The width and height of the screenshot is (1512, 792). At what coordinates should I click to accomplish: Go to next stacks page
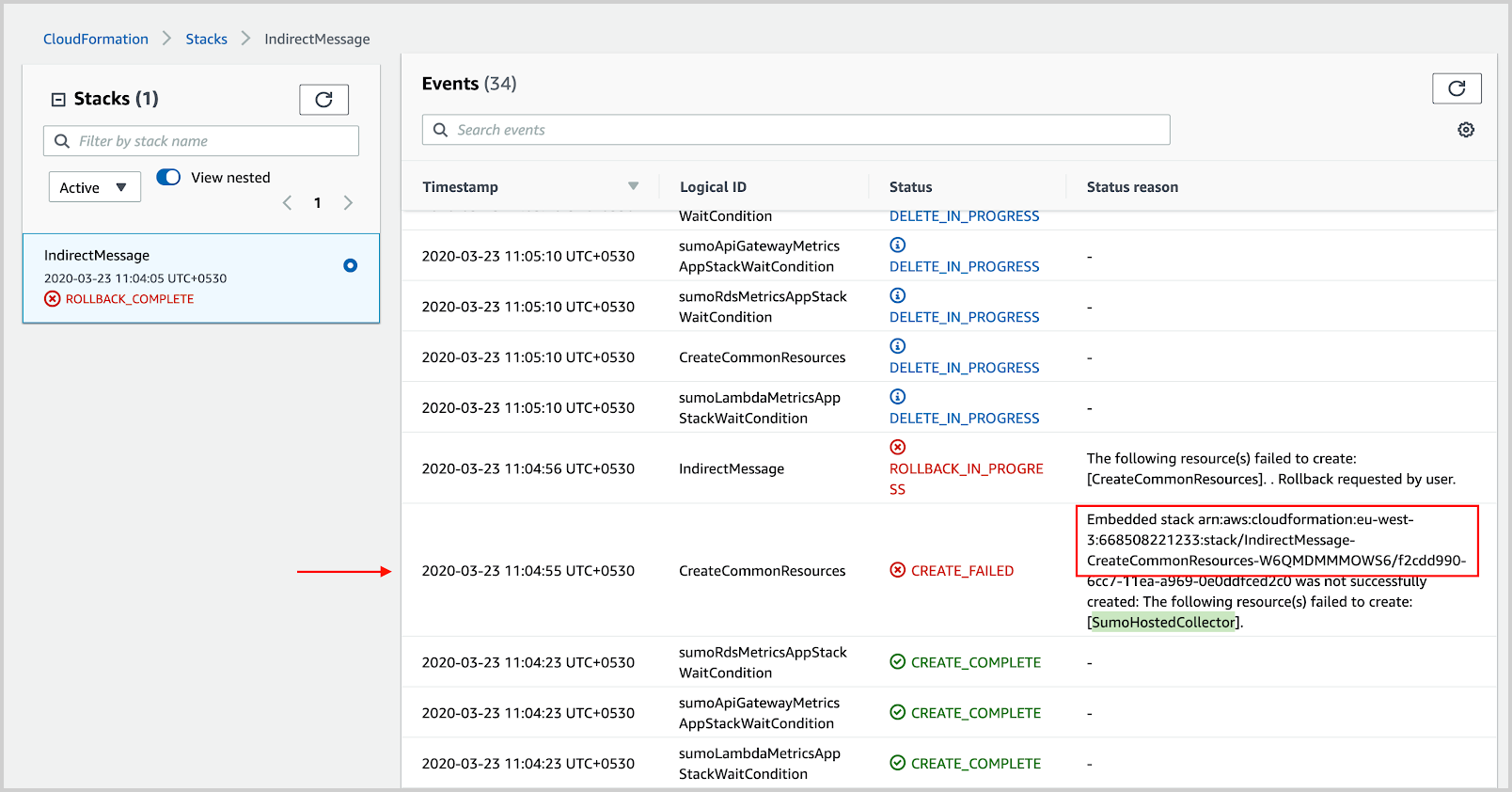(x=348, y=203)
